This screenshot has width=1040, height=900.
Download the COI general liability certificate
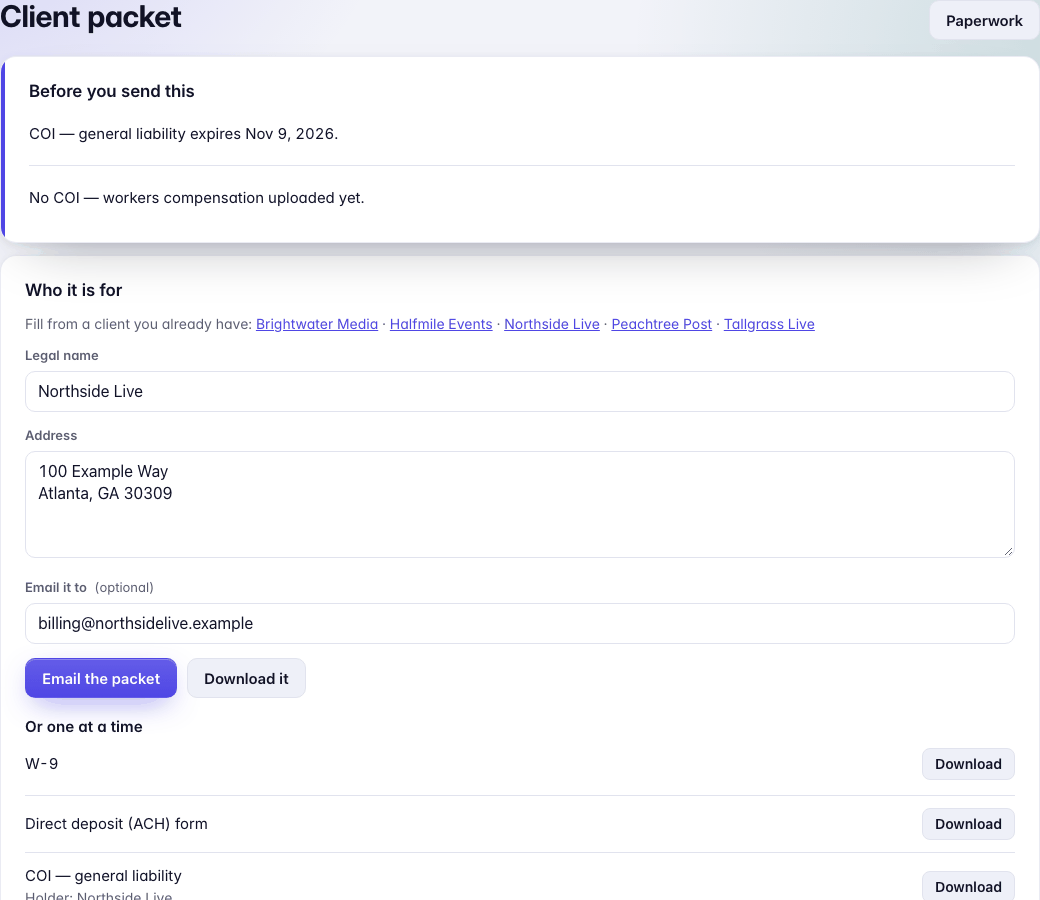click(x=968, y=886)
